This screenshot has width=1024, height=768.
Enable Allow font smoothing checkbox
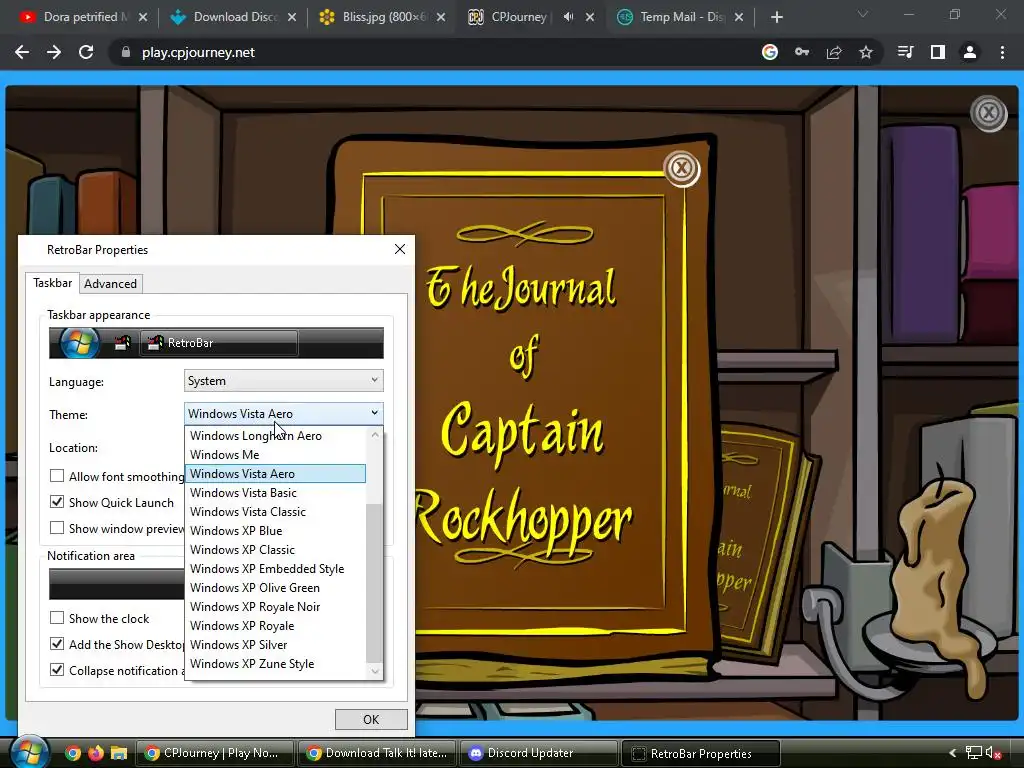tap(57, 476)
